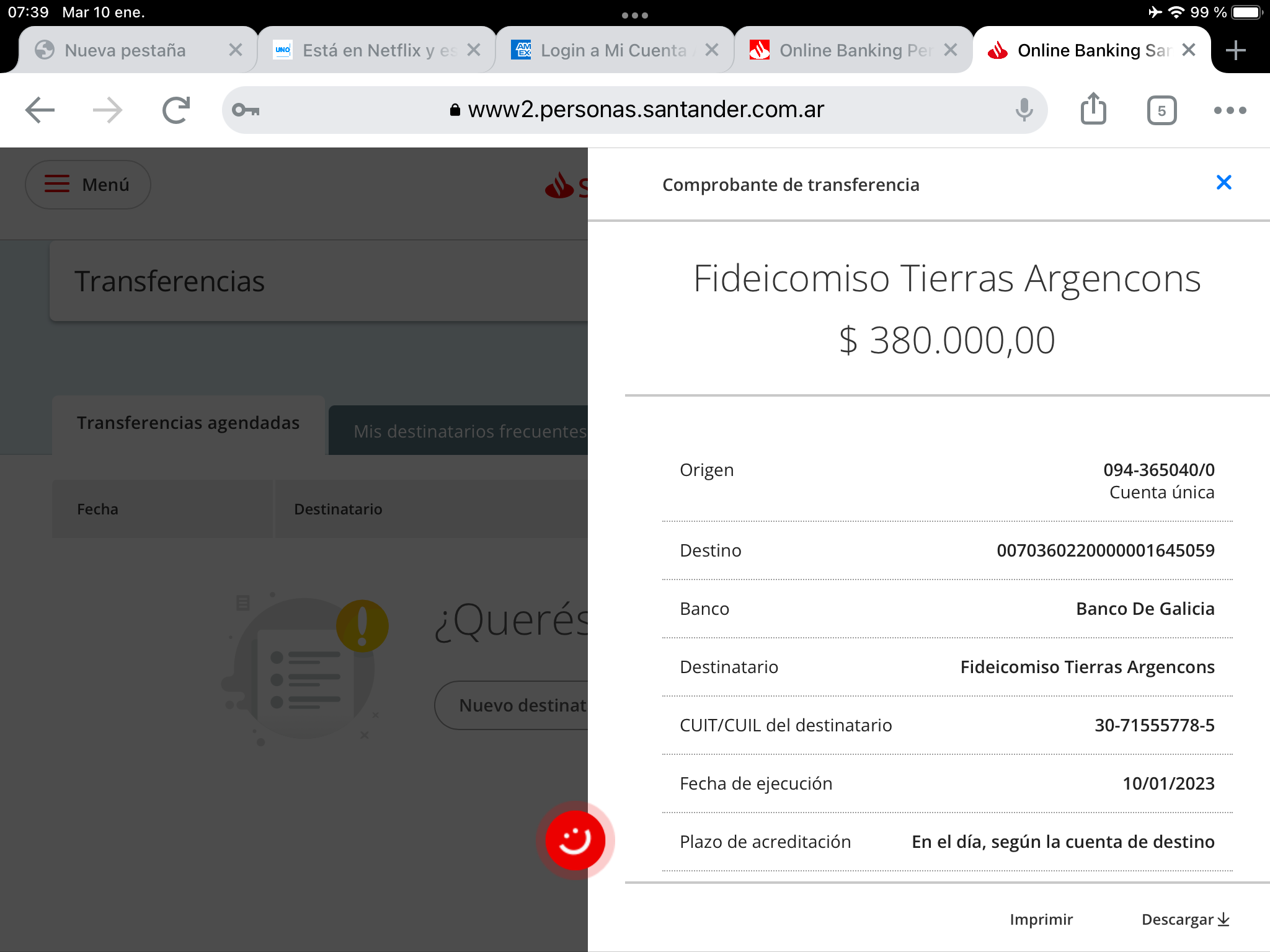Tap the Wi-Fi status icon
The width and height of the screenshot is (1270, 952).
tap(1176, 12)
